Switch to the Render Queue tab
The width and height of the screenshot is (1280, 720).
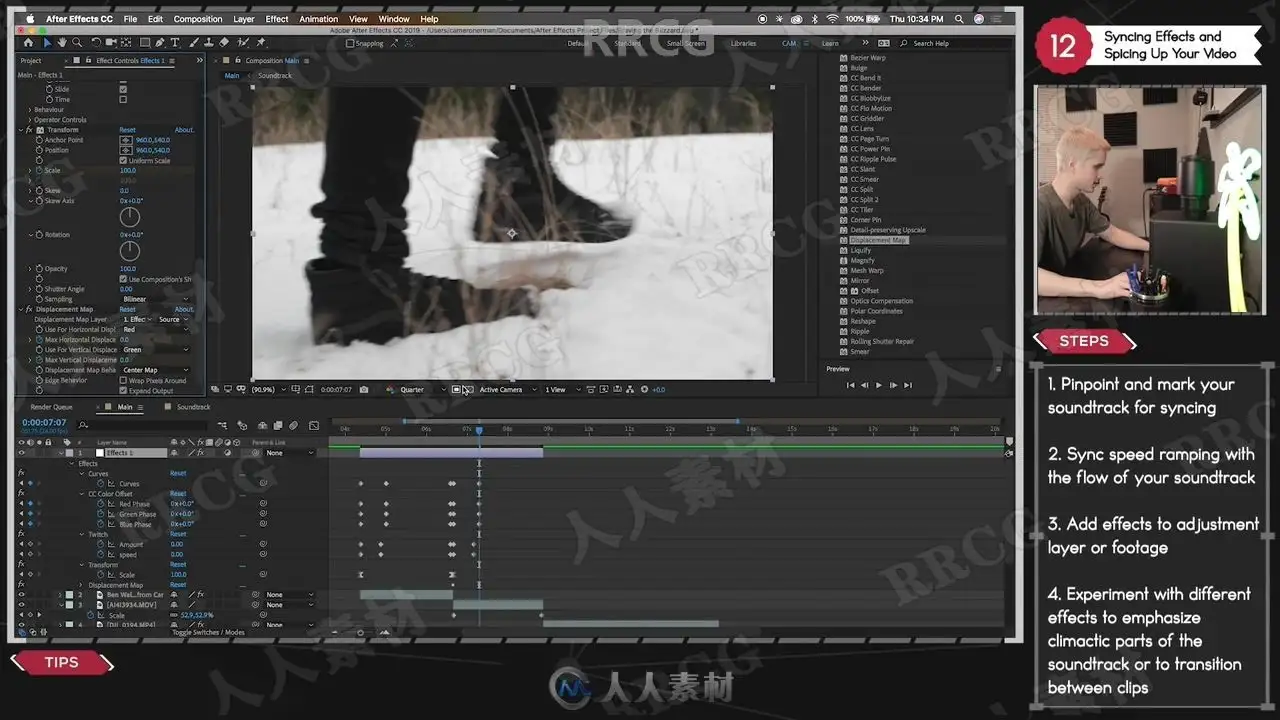point(51,407)
